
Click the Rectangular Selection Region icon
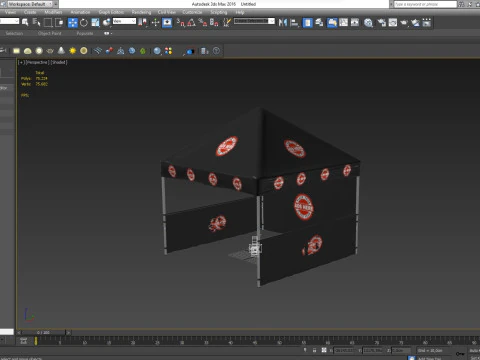coord(48,22)
